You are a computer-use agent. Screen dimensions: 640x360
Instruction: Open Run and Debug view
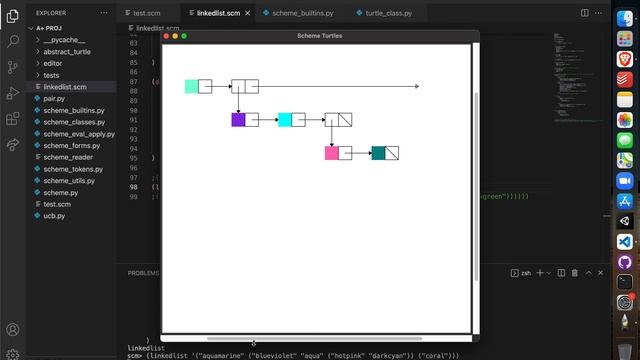[x=13, y=93]
